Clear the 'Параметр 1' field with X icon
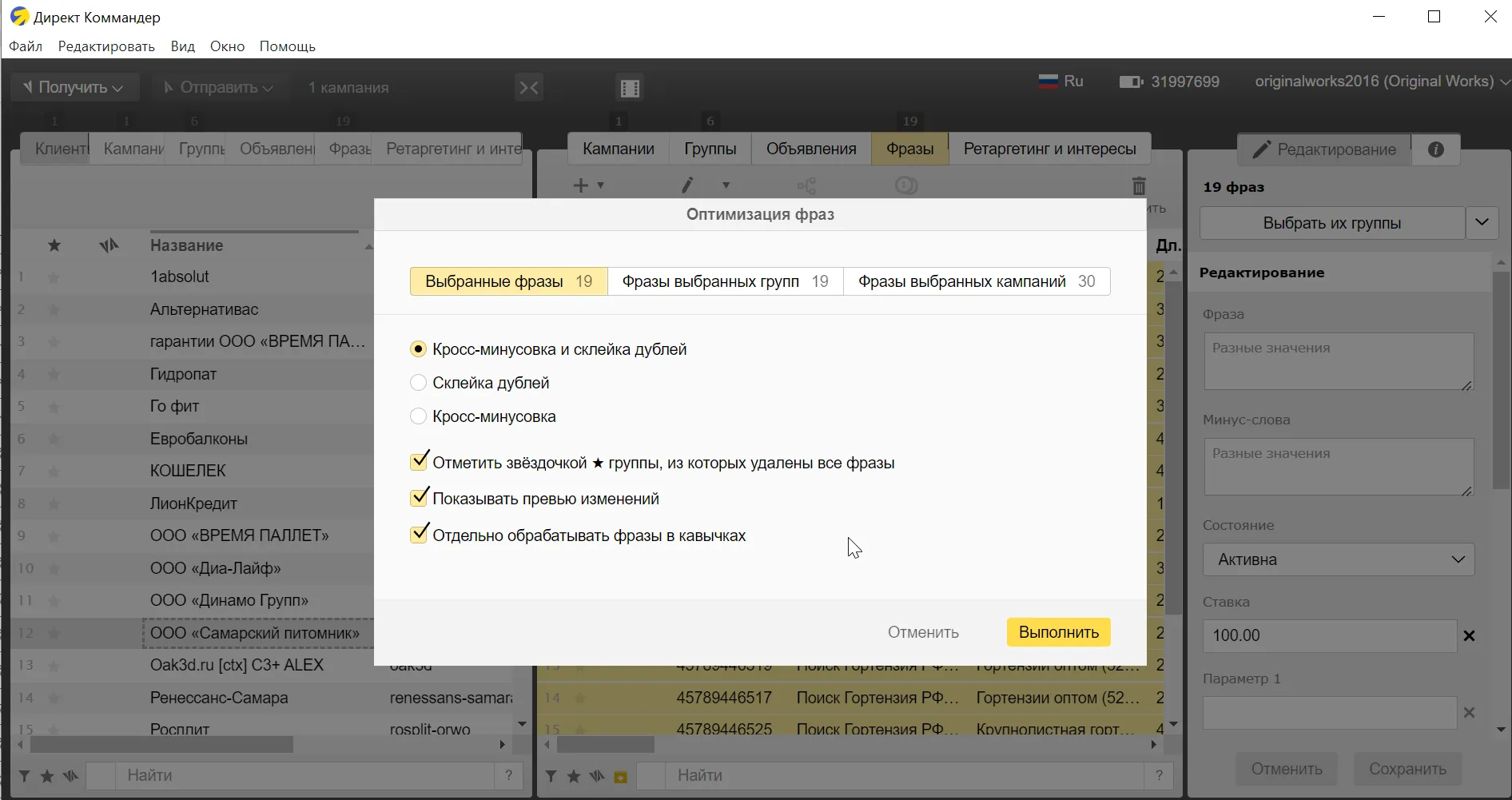The height and width of the screenshot is (800, 1512). click(1469, 712)
